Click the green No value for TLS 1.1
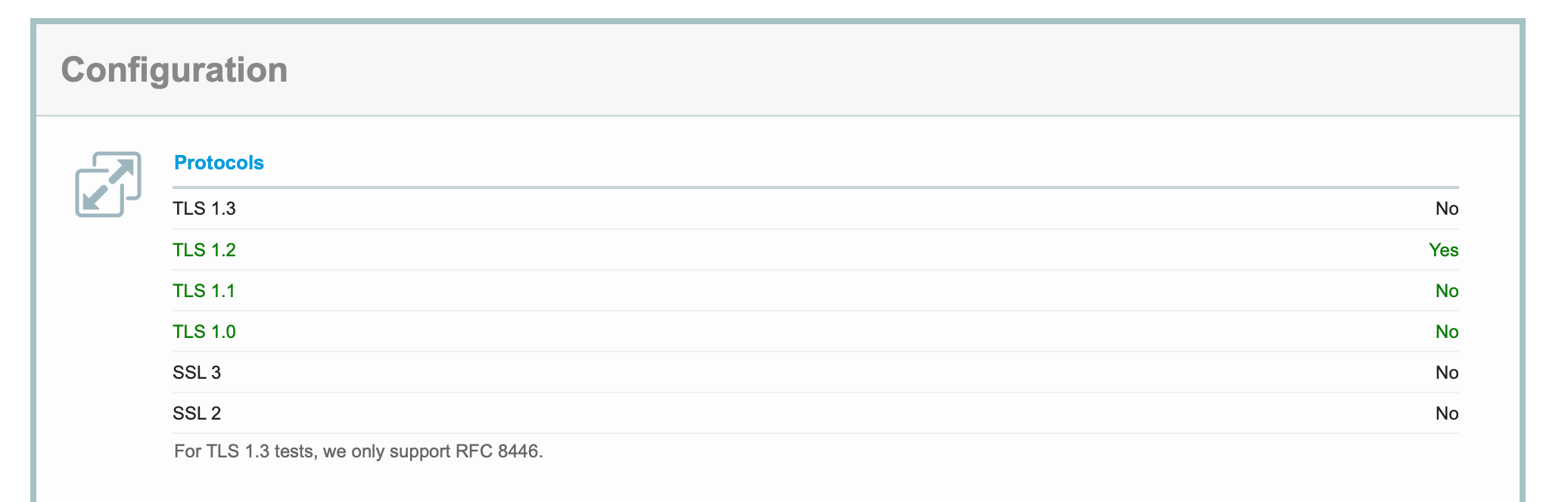The width and height of the screenshot is (1568, 502). click(x=1447, y=291)
